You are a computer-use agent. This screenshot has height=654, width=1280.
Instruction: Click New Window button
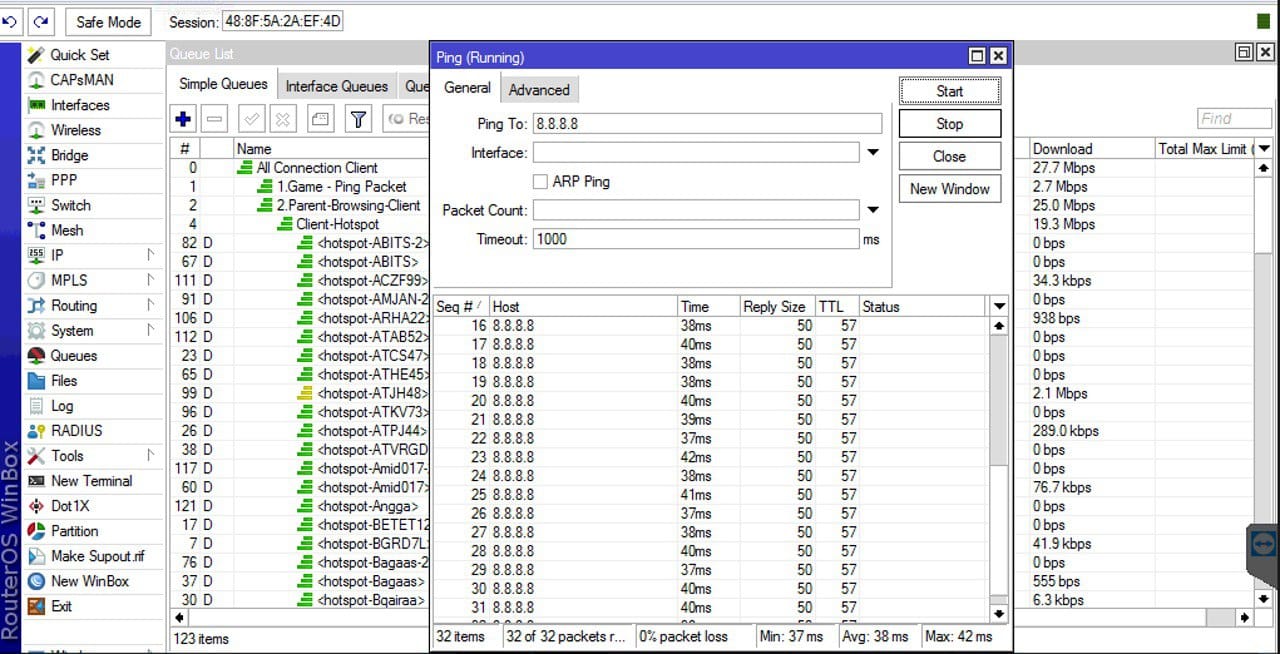950,188
